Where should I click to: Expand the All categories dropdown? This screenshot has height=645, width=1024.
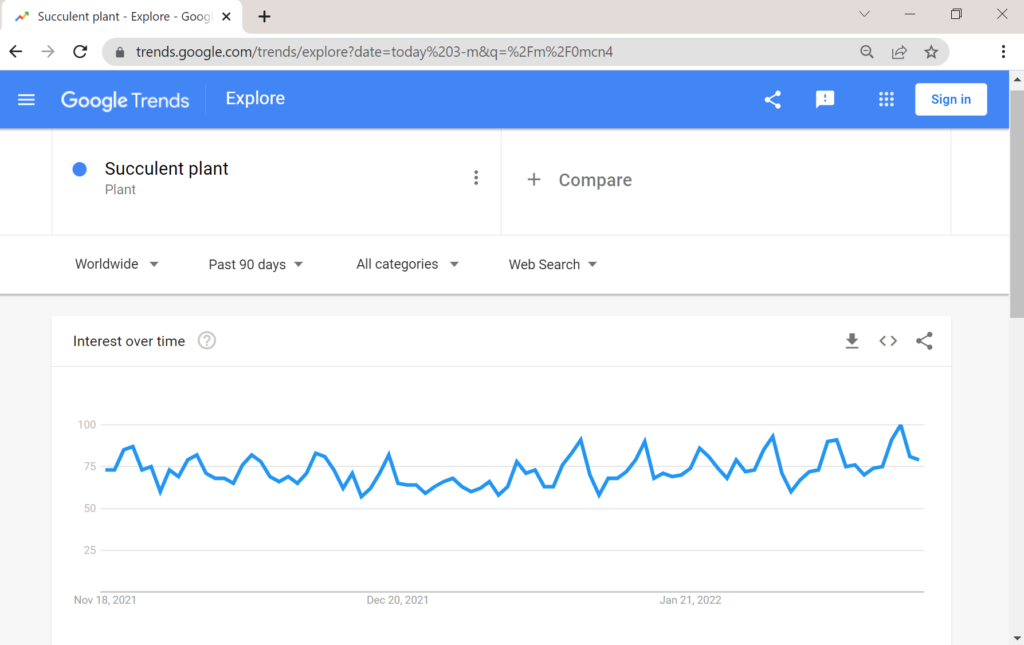tap(407, 264)
